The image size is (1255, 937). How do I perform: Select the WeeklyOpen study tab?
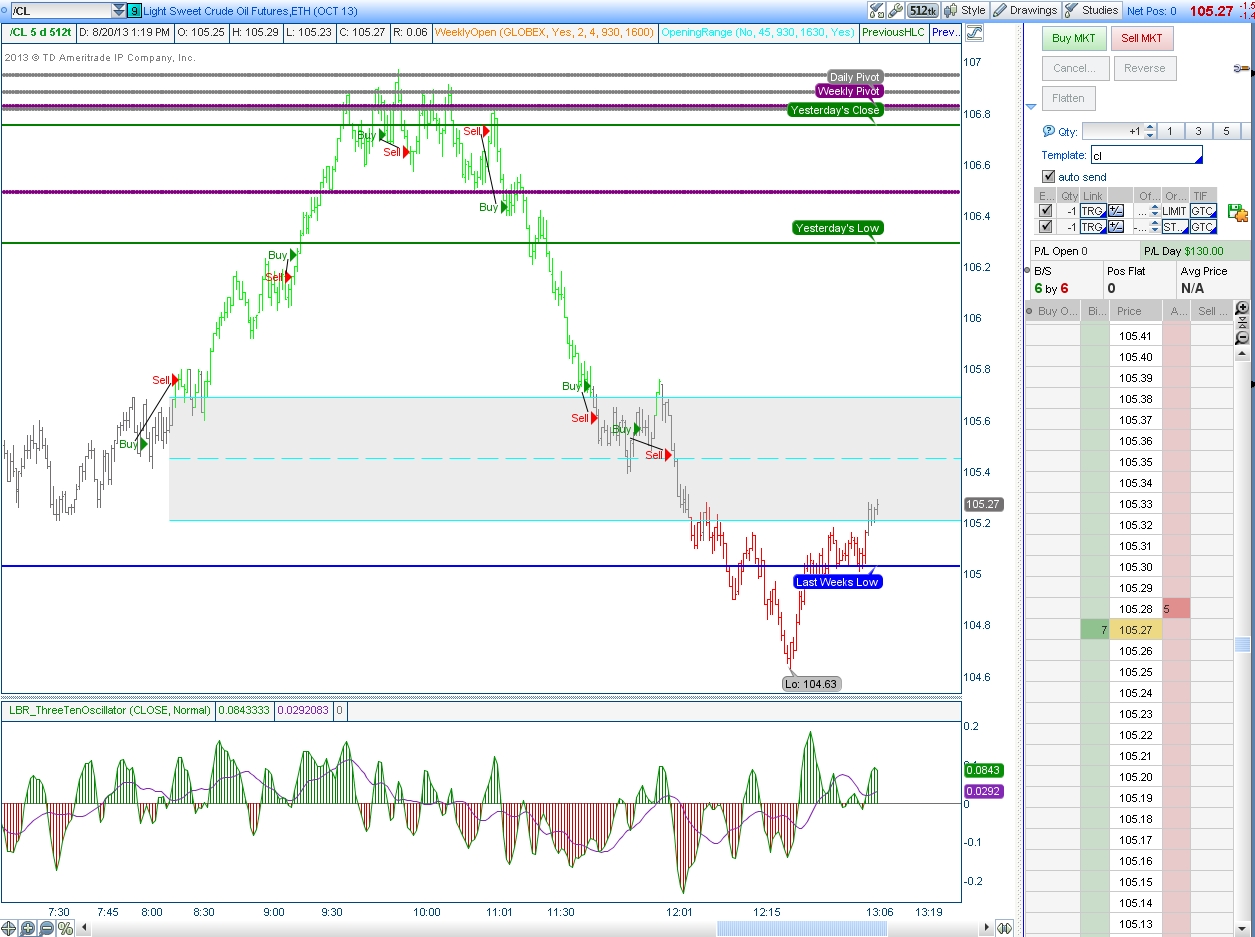[x=544, y=32]
